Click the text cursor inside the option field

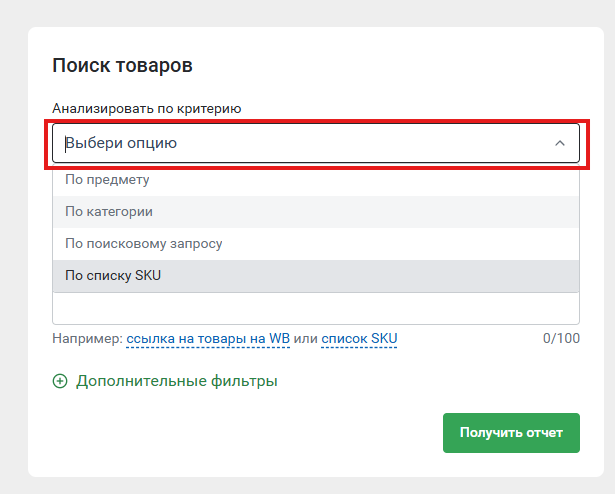coord(66,144)
